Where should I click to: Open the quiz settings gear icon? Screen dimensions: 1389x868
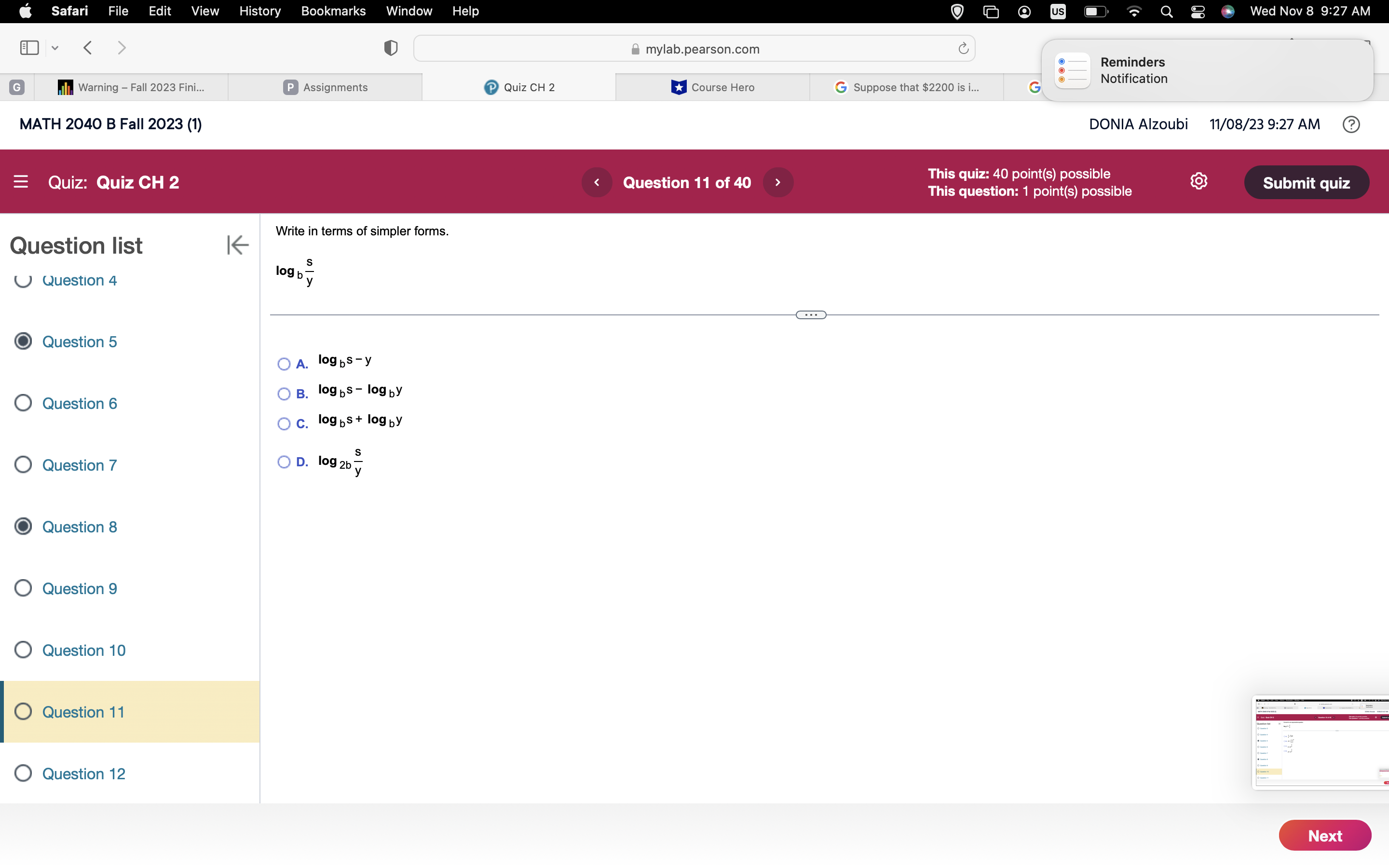[1198, 182]
